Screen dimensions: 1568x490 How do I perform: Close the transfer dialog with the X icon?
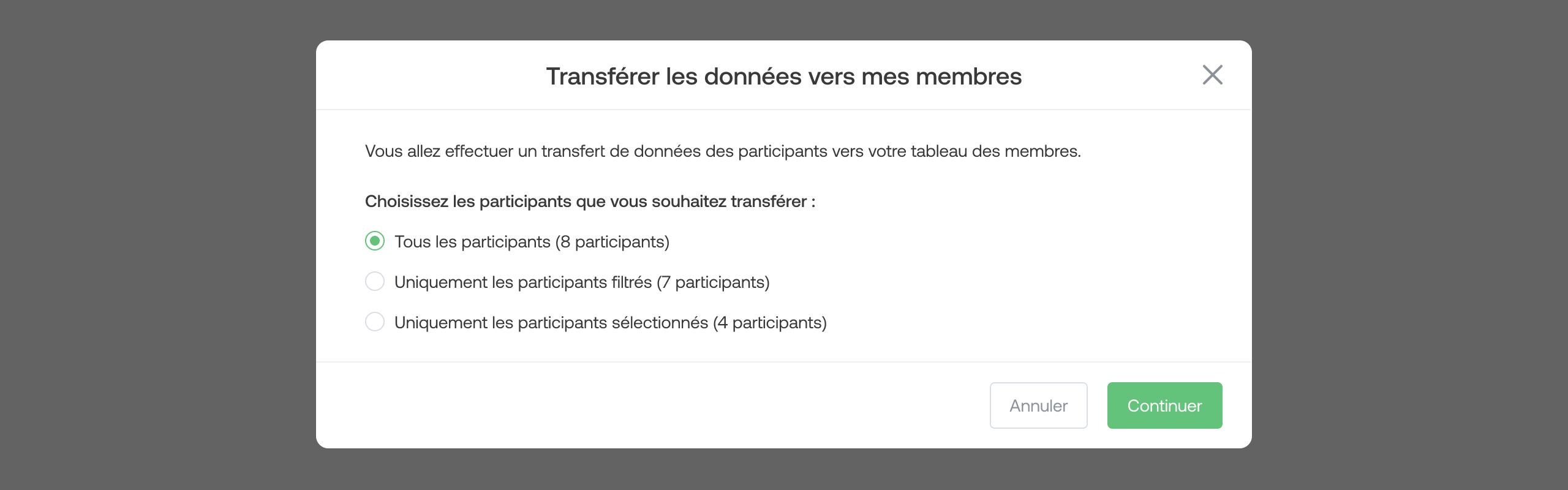tap(1212, 75)
